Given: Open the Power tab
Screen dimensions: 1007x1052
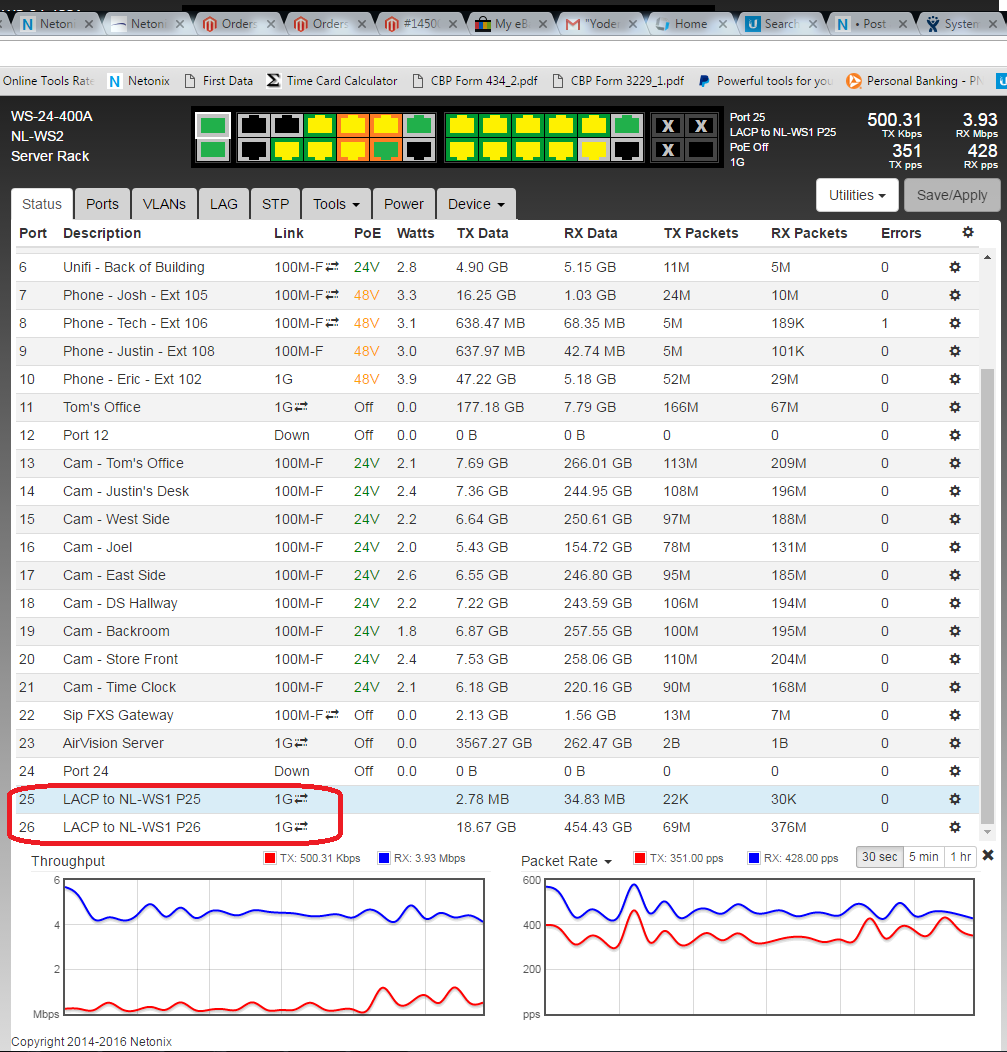Looking at the screenshot, I should coord(403,204).
